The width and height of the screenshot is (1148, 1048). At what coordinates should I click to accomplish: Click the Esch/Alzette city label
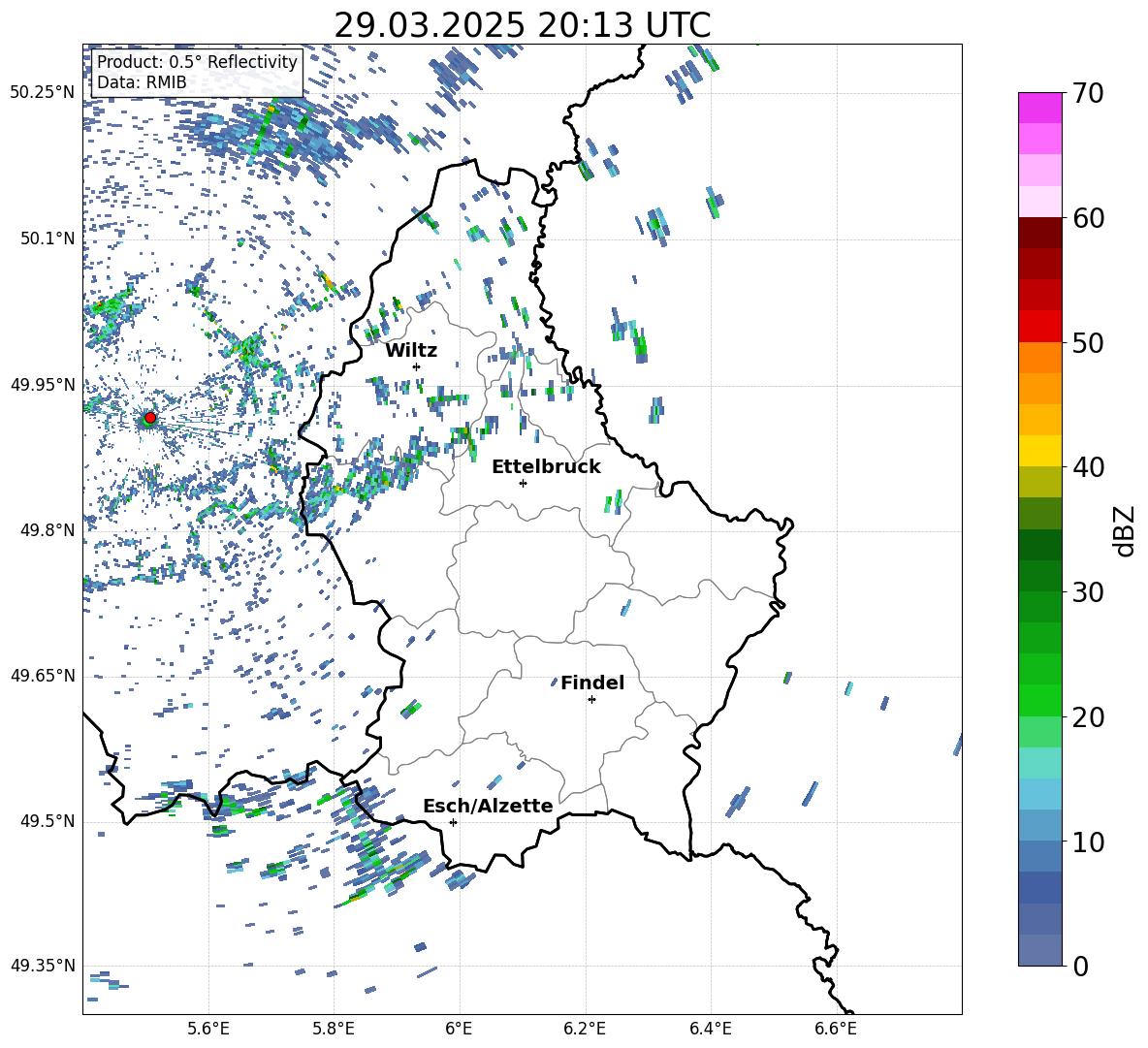488,806
